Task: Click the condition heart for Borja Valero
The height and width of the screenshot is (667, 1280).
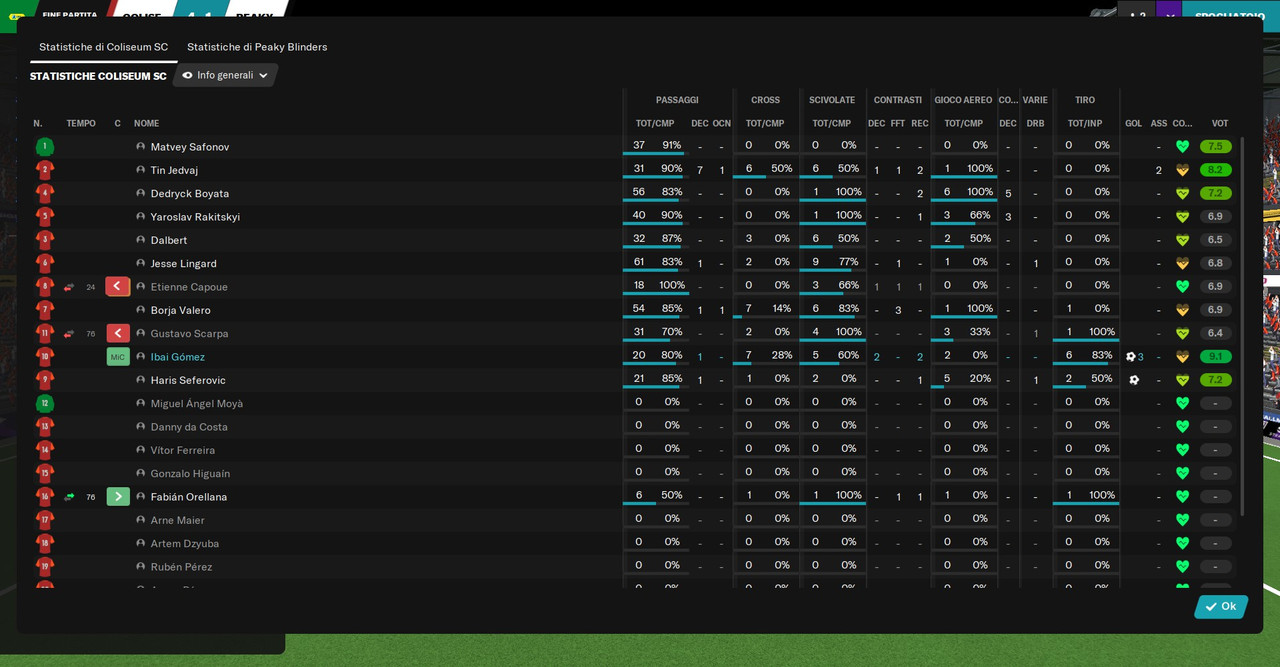Action: point(1182,310)
